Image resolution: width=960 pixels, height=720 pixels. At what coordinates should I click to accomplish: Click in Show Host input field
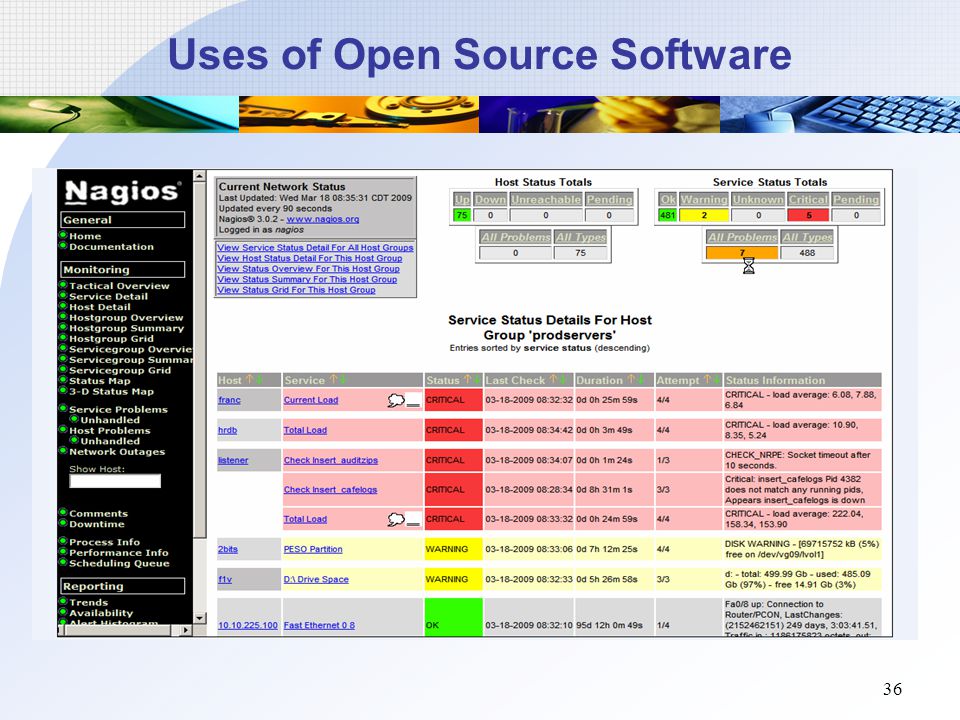(x=115, y=481)
